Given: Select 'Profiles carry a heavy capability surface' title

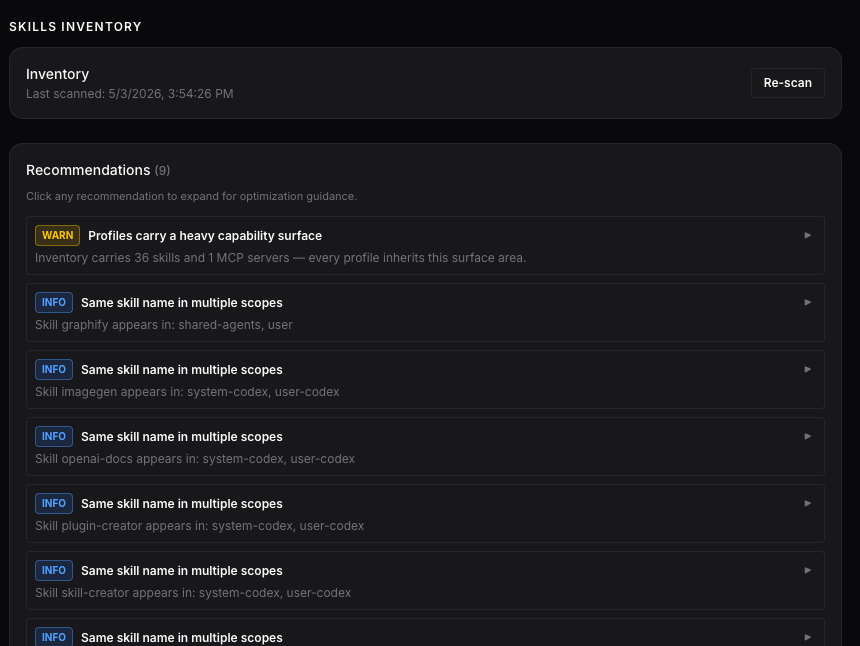Looking at the screenshot, I should [x=205, y=236].
